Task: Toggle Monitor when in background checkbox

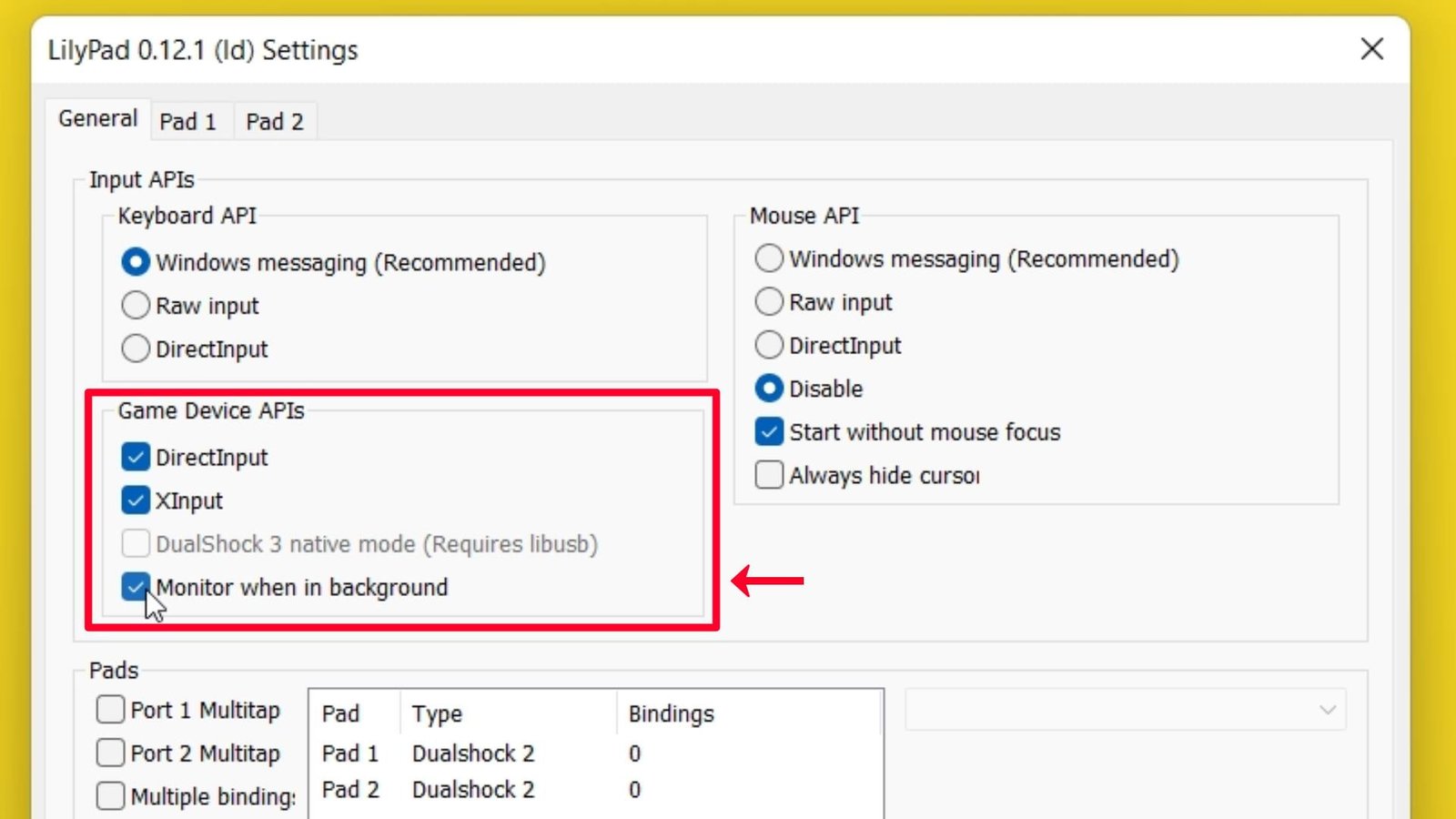Action: [136, 587]
